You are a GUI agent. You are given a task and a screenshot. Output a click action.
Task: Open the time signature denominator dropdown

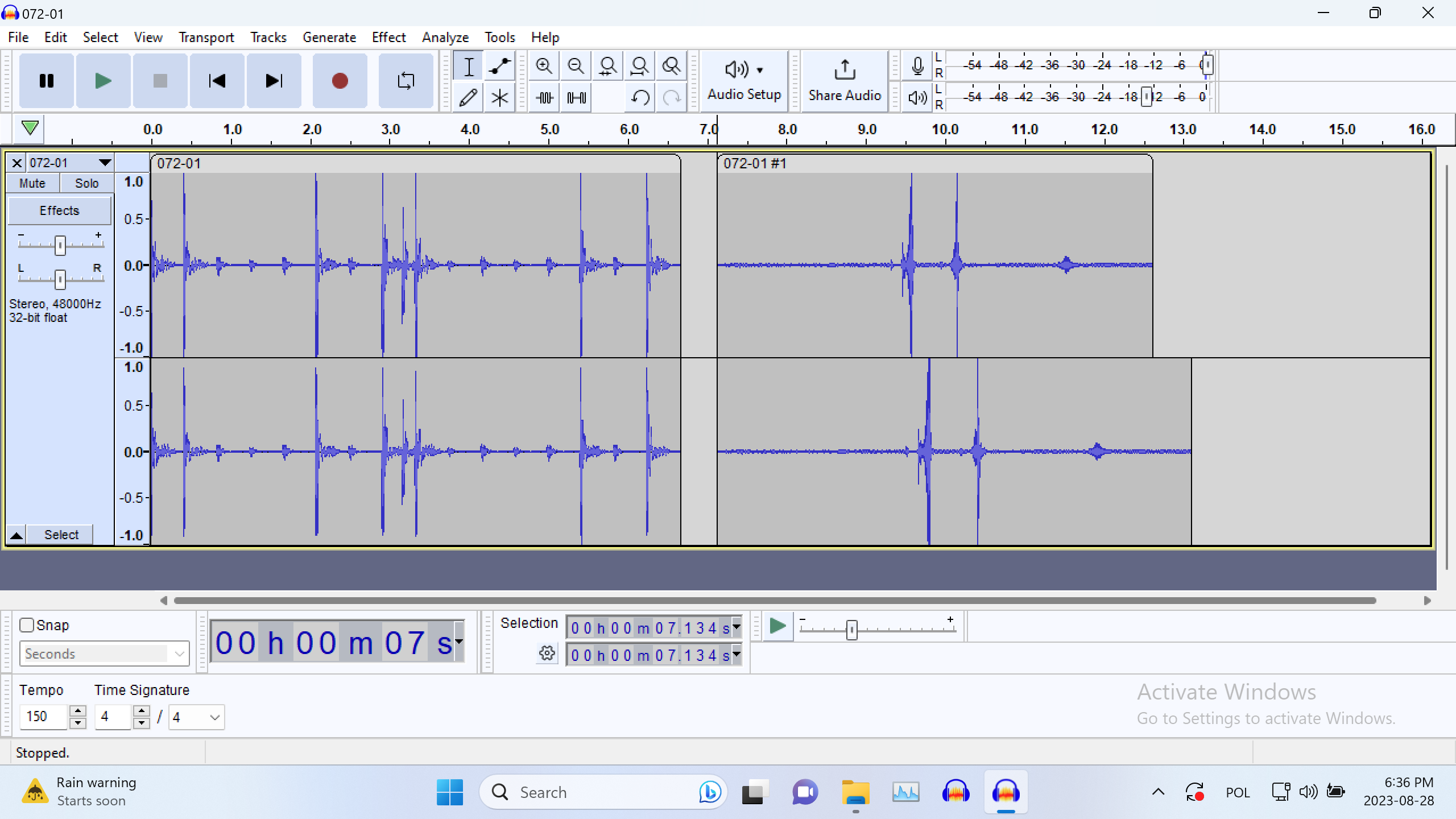click(x=214, y=717)
